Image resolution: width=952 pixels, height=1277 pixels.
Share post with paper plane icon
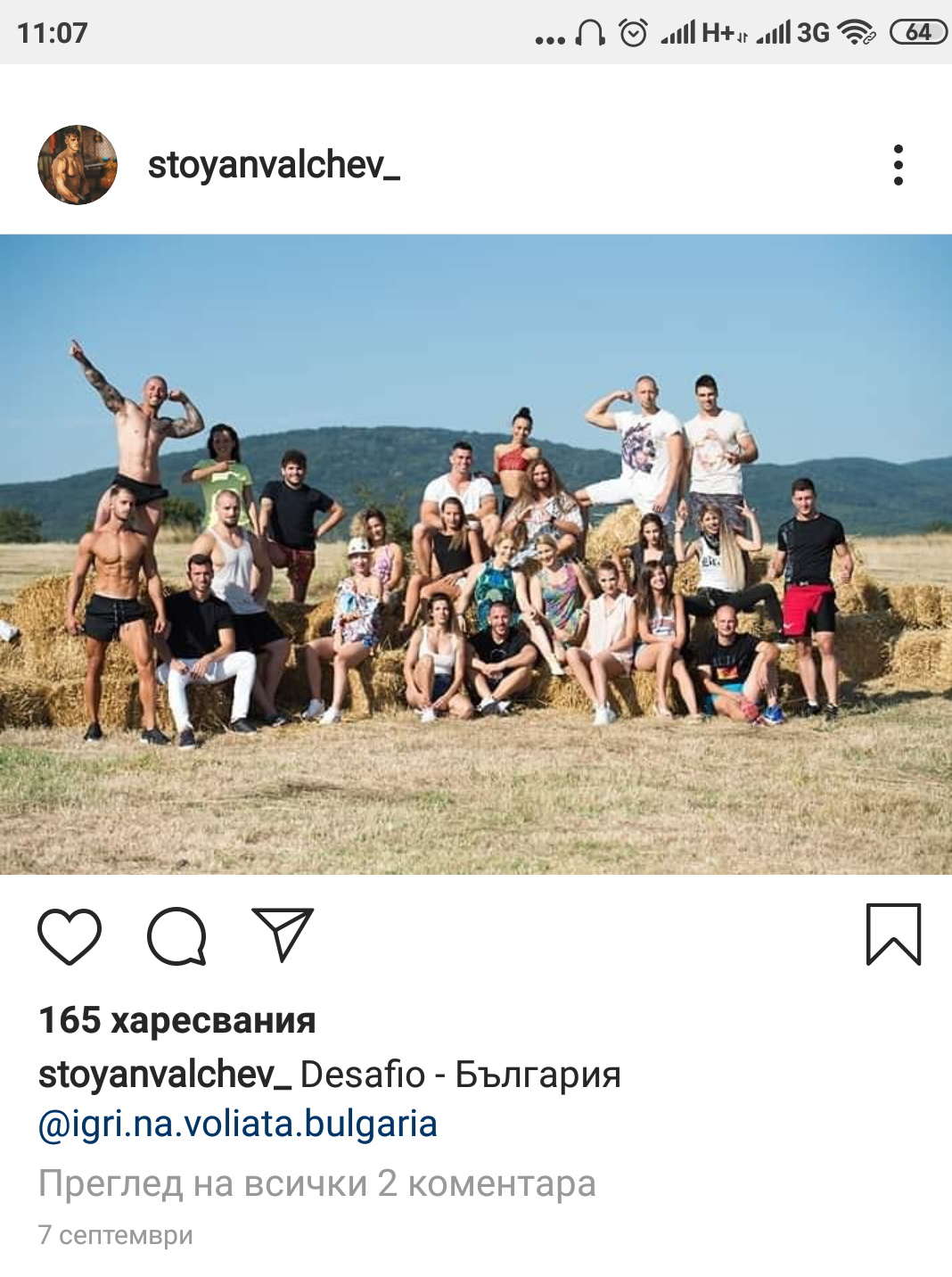283,934
